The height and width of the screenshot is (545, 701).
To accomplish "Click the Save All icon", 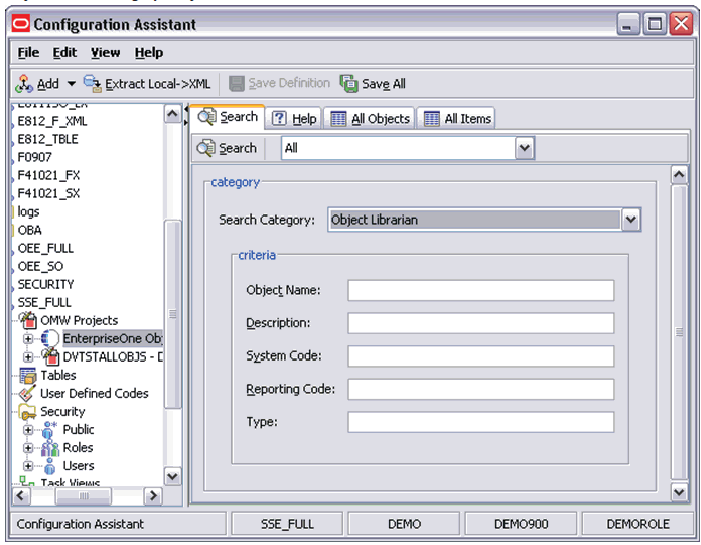I will pos(349,84).
